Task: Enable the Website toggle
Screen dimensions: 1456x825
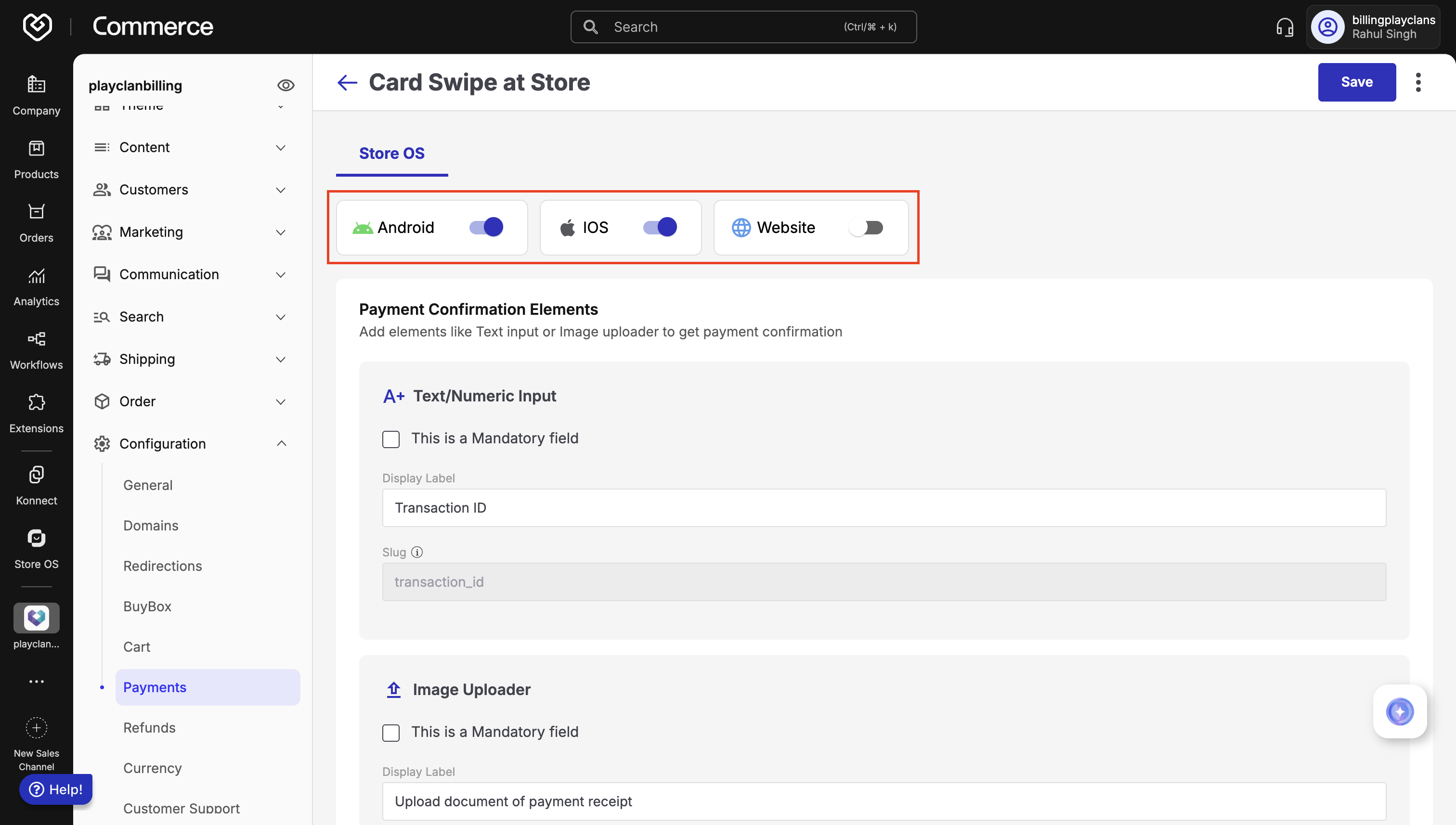Action: tap(865, 228)
